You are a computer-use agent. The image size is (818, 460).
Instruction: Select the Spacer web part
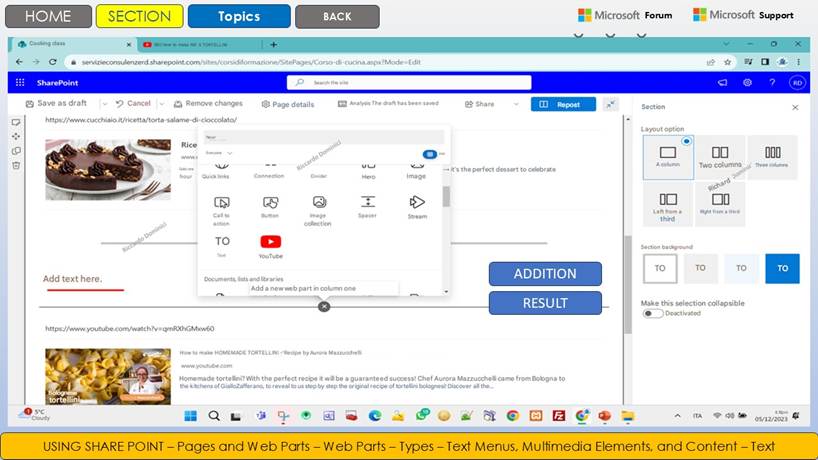(x=367, y=207)
